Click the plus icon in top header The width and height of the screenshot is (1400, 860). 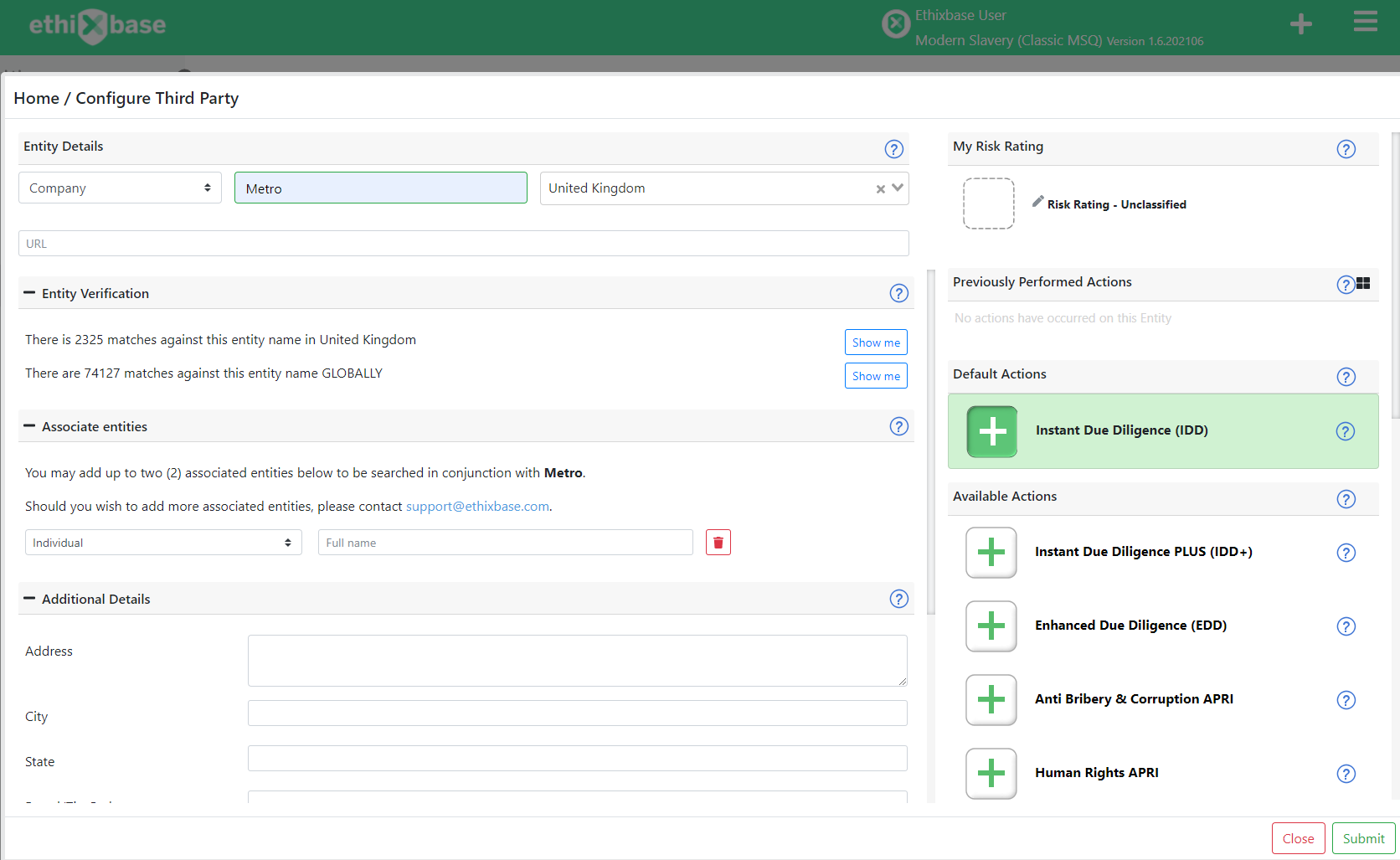(x=1301, y=24)
